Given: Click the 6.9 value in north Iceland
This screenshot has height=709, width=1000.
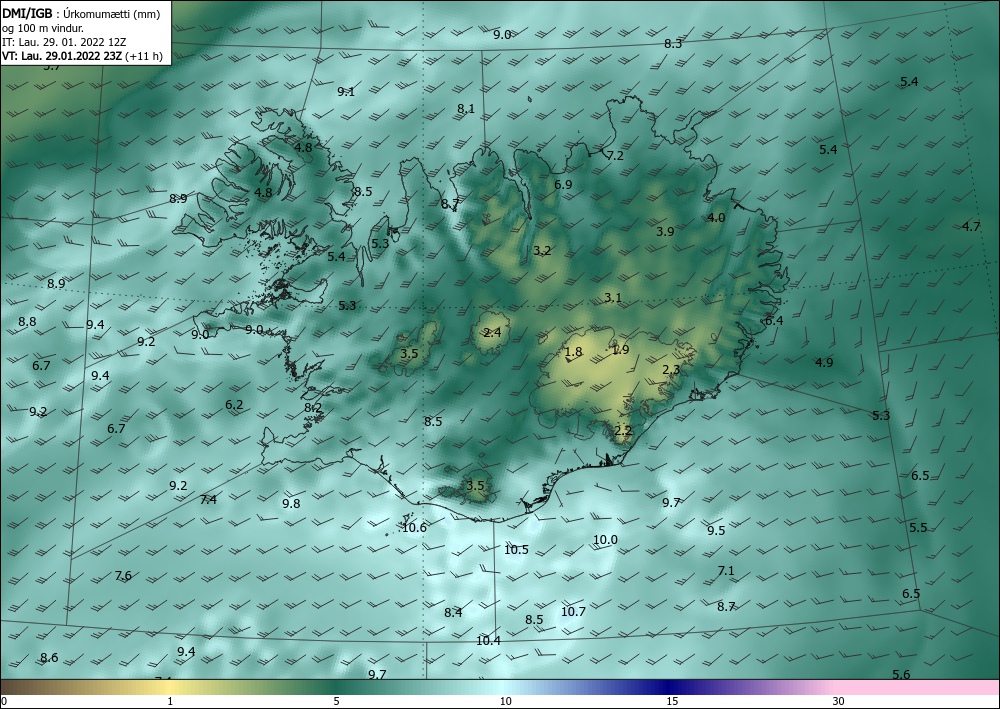Looking at the screenshot, I should [563, 185].
